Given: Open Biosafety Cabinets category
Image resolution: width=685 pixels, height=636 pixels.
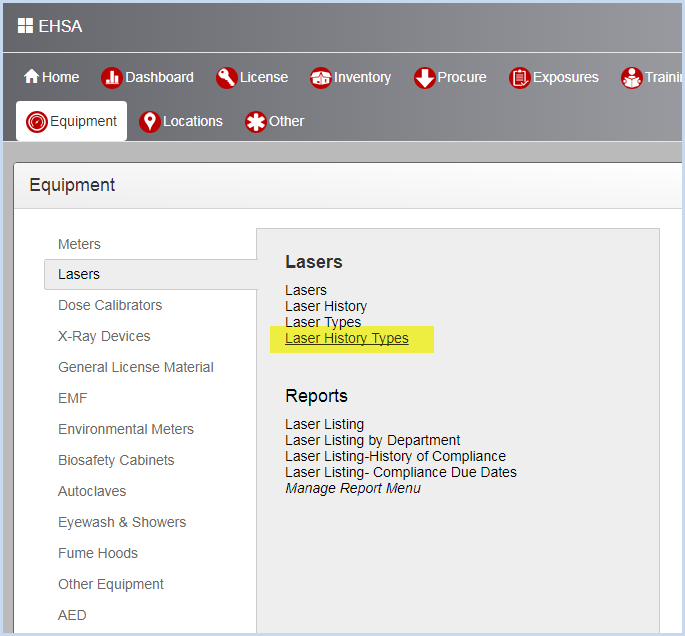Looking at the screenshot, I should click(116, 460).
